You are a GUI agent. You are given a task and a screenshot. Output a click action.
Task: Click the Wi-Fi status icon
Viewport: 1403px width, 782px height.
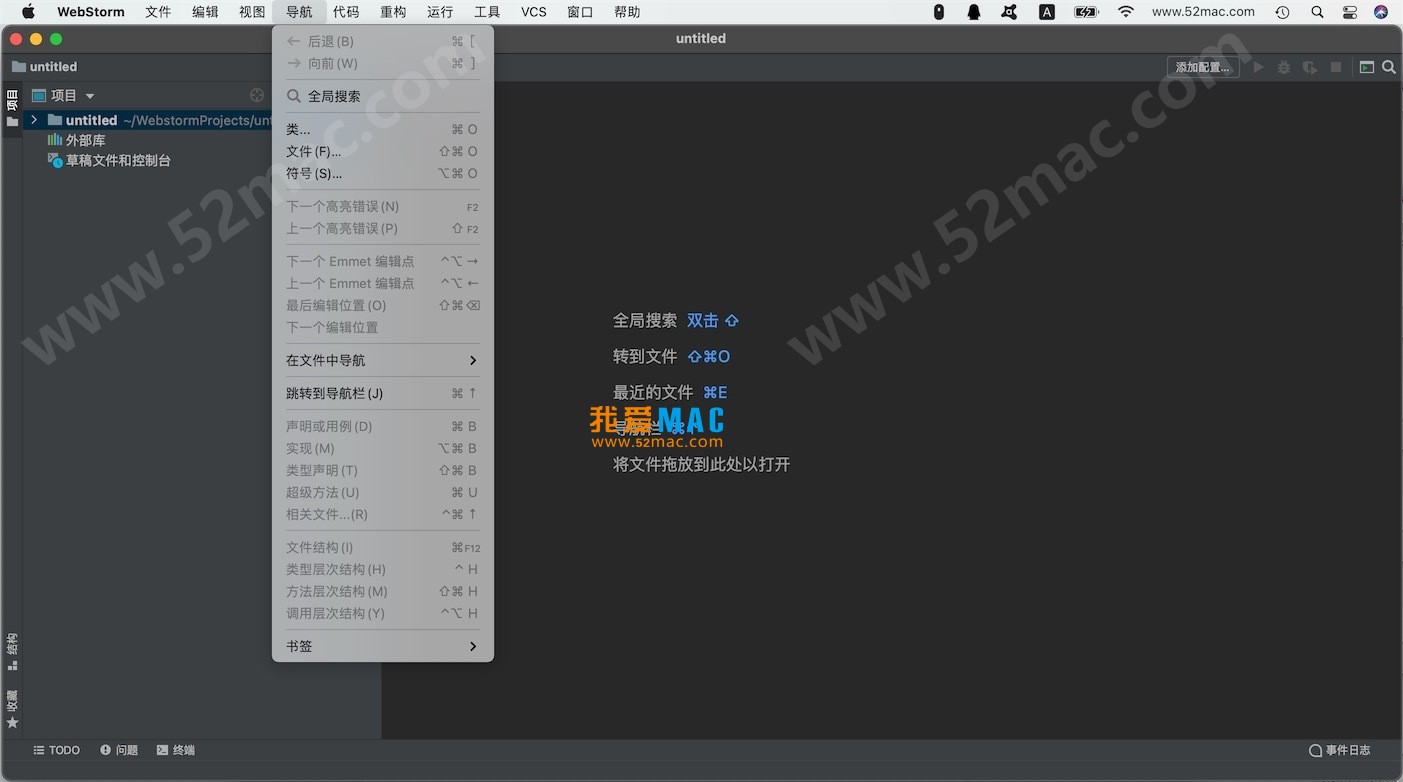click(1126, 12)
